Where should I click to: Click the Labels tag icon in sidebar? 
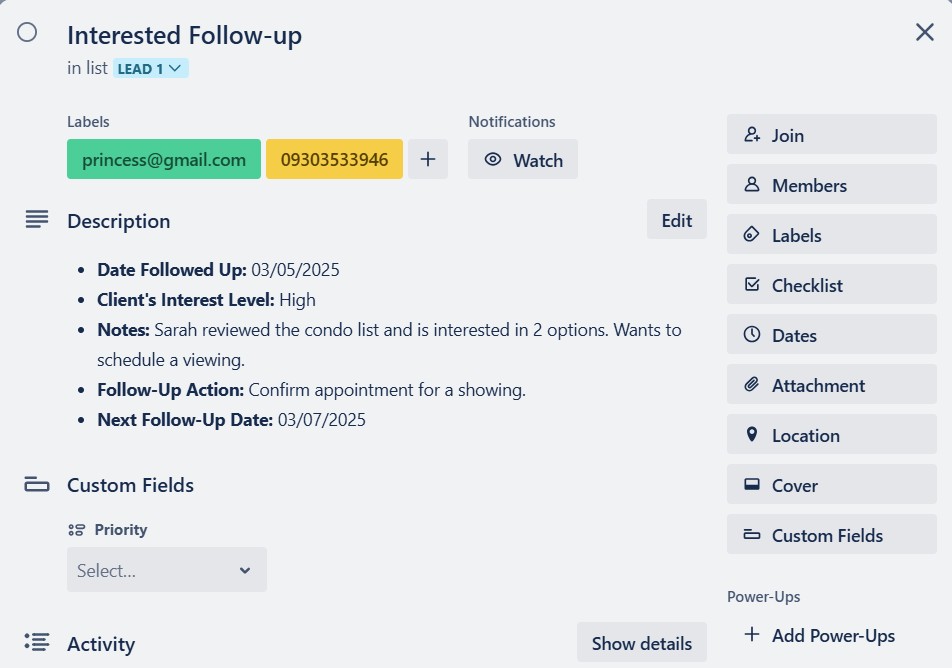point(752,235)
